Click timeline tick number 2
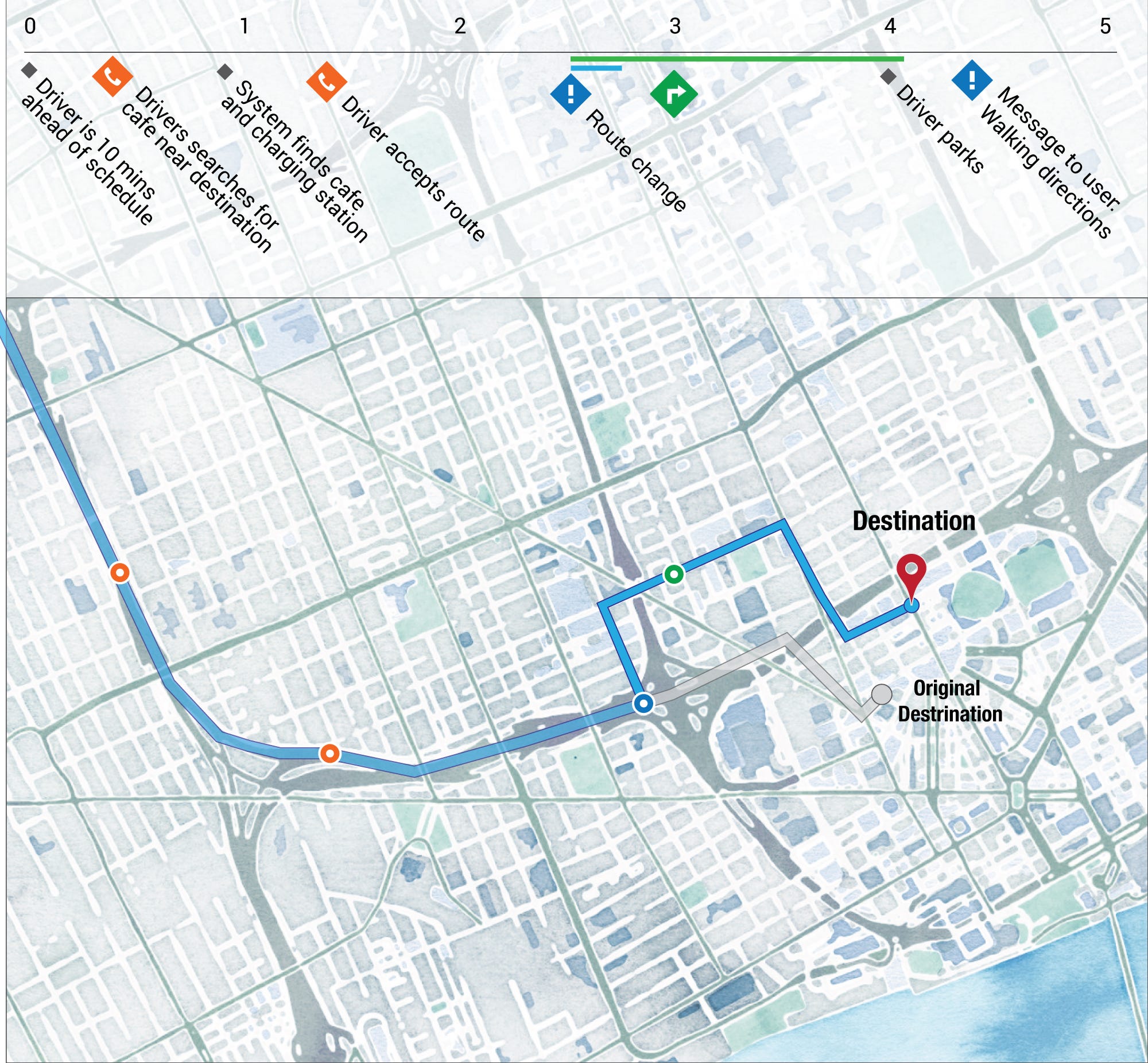The height and width of the screenshot is (1063, 1148). point(460,26)
